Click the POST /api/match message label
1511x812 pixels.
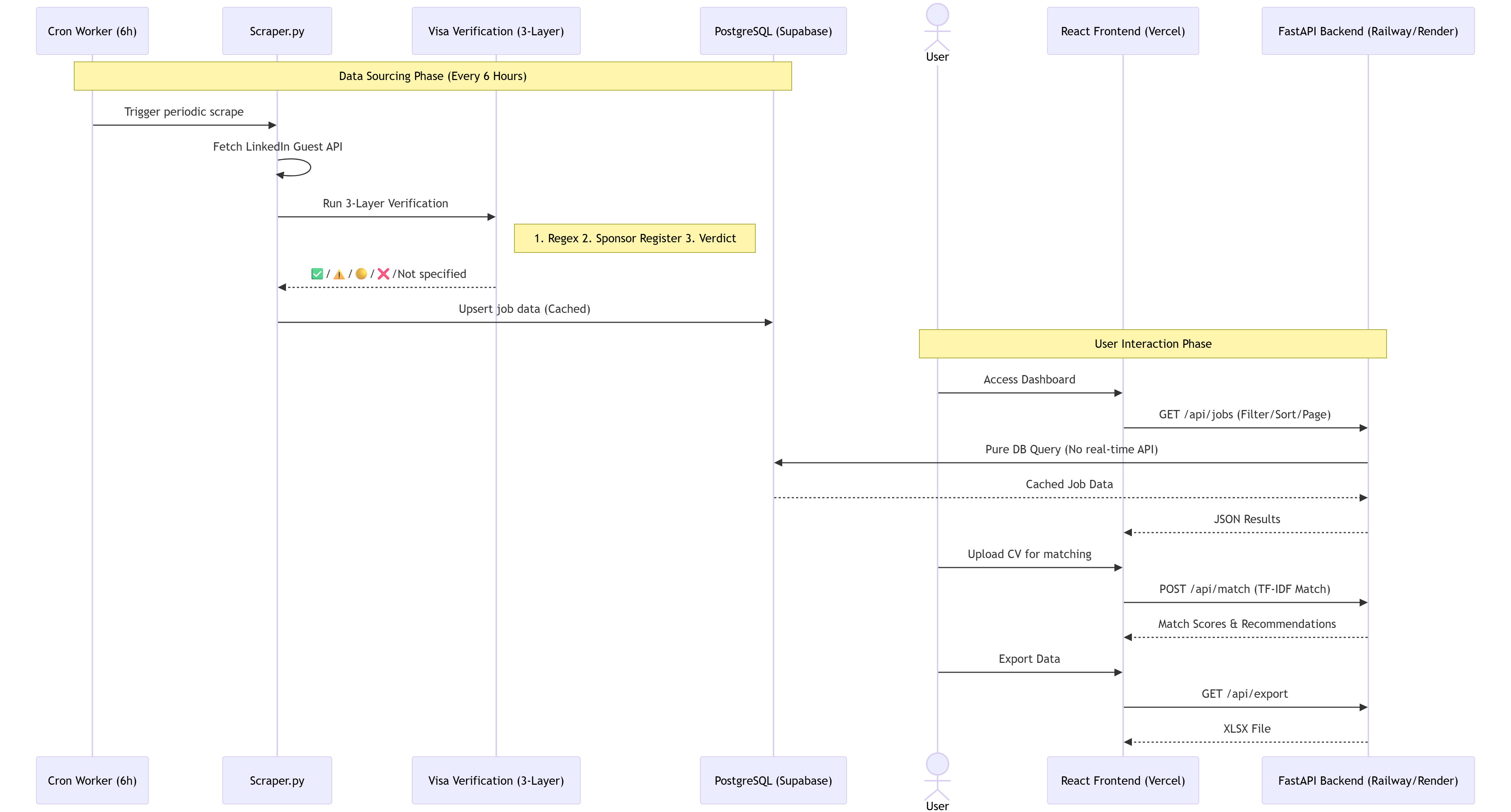point(1244,589)
